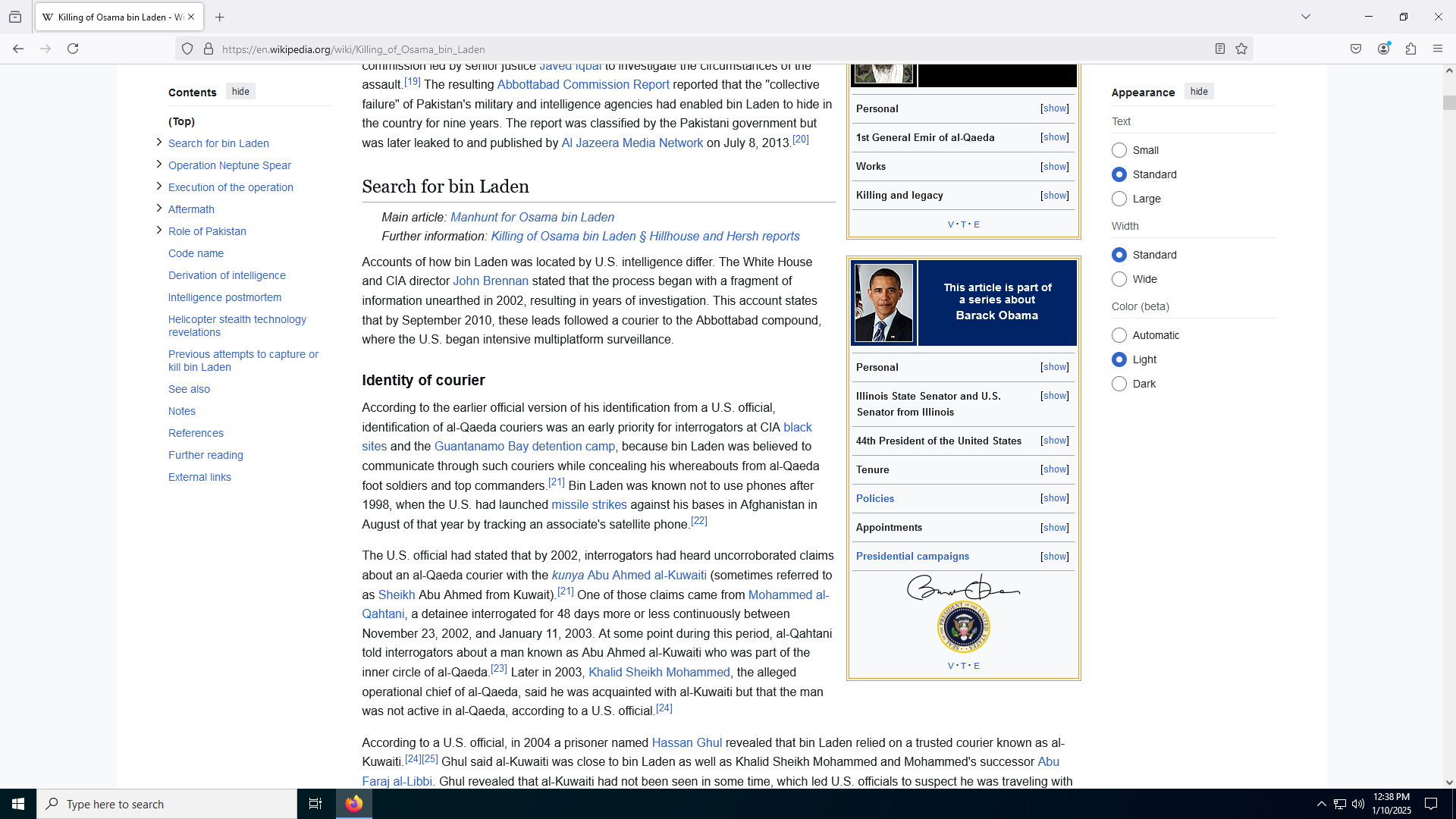Expand Search for bin Laden contents section
Viewport: 1456px width, 819px height.
158,142
